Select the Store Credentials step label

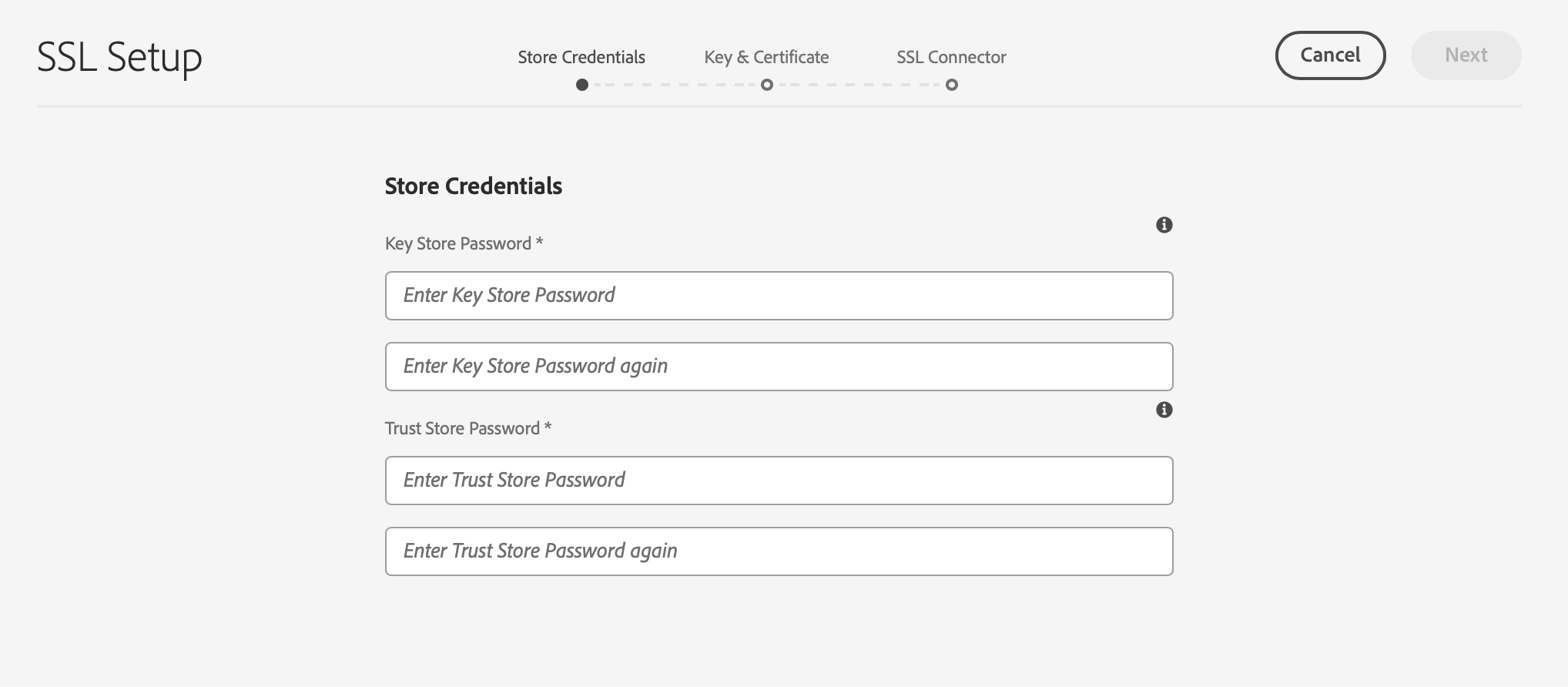tap(581, 57)
